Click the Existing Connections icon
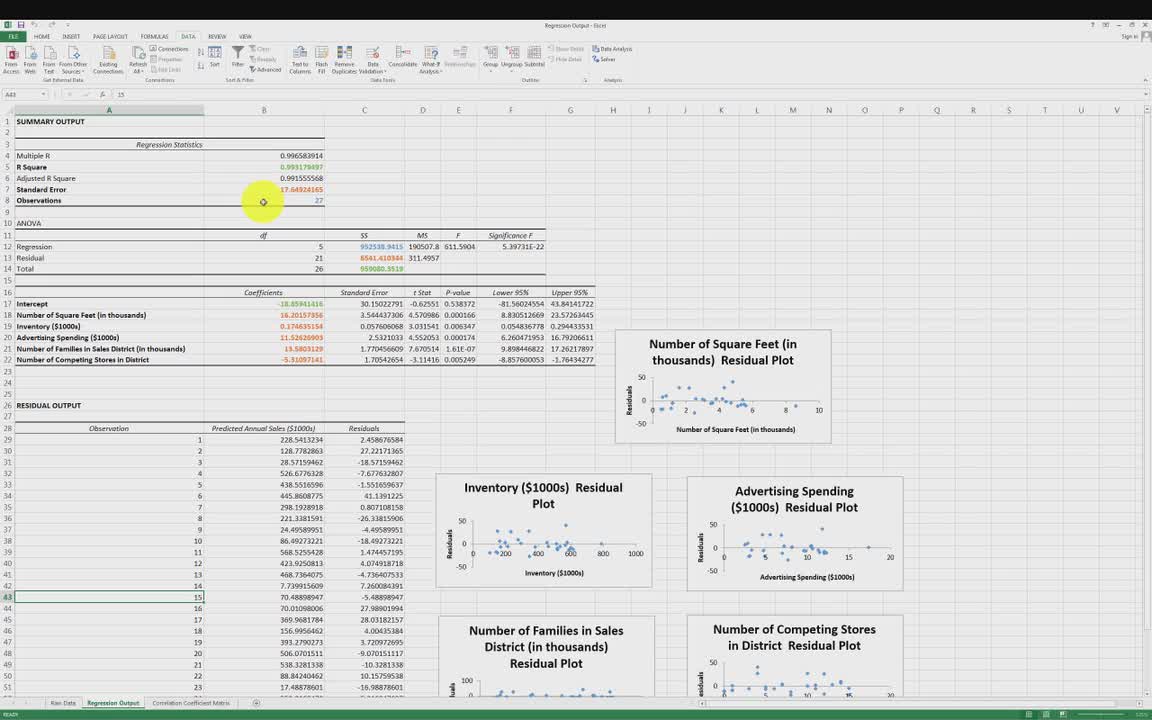The width and height of the screenshot is (1152, 720). 108,57
